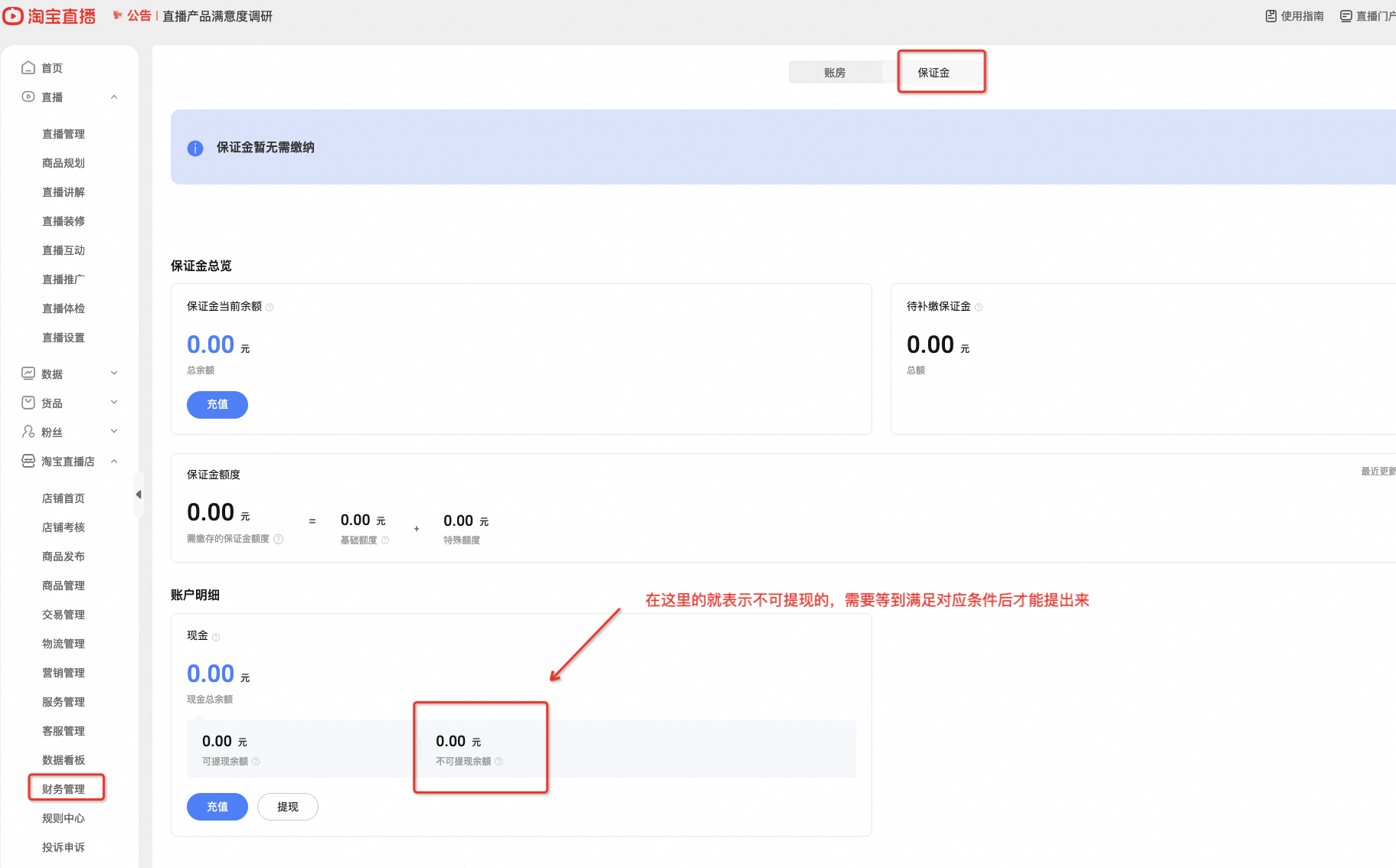
Task: Select the 保证金 tab
Action: [x=933, y=73]
